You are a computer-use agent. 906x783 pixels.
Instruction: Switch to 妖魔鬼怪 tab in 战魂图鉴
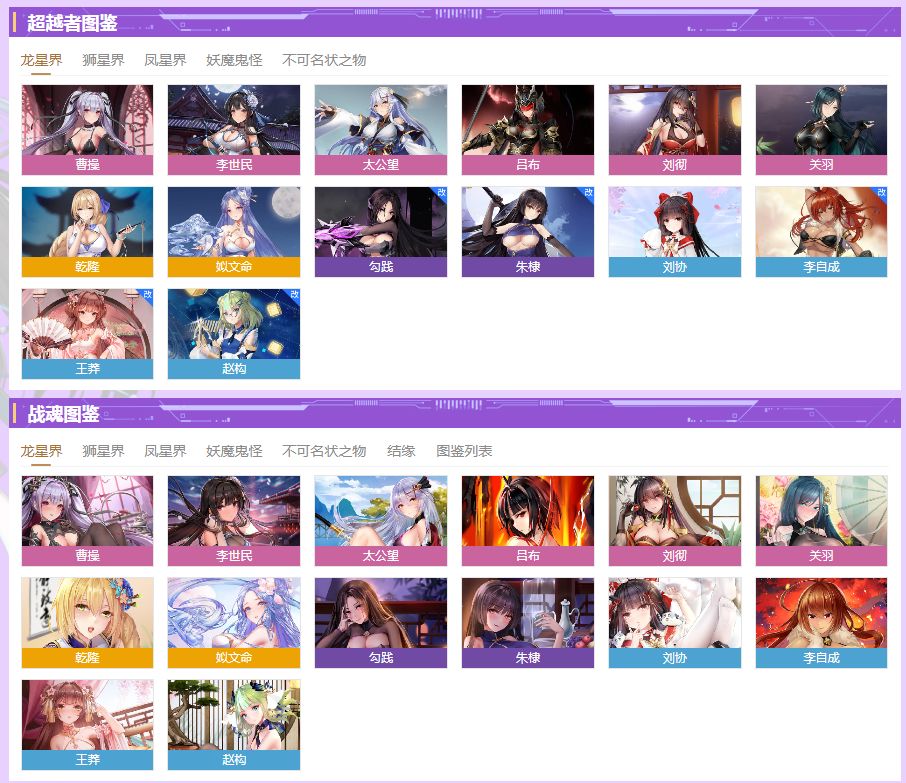coord(234,451)
